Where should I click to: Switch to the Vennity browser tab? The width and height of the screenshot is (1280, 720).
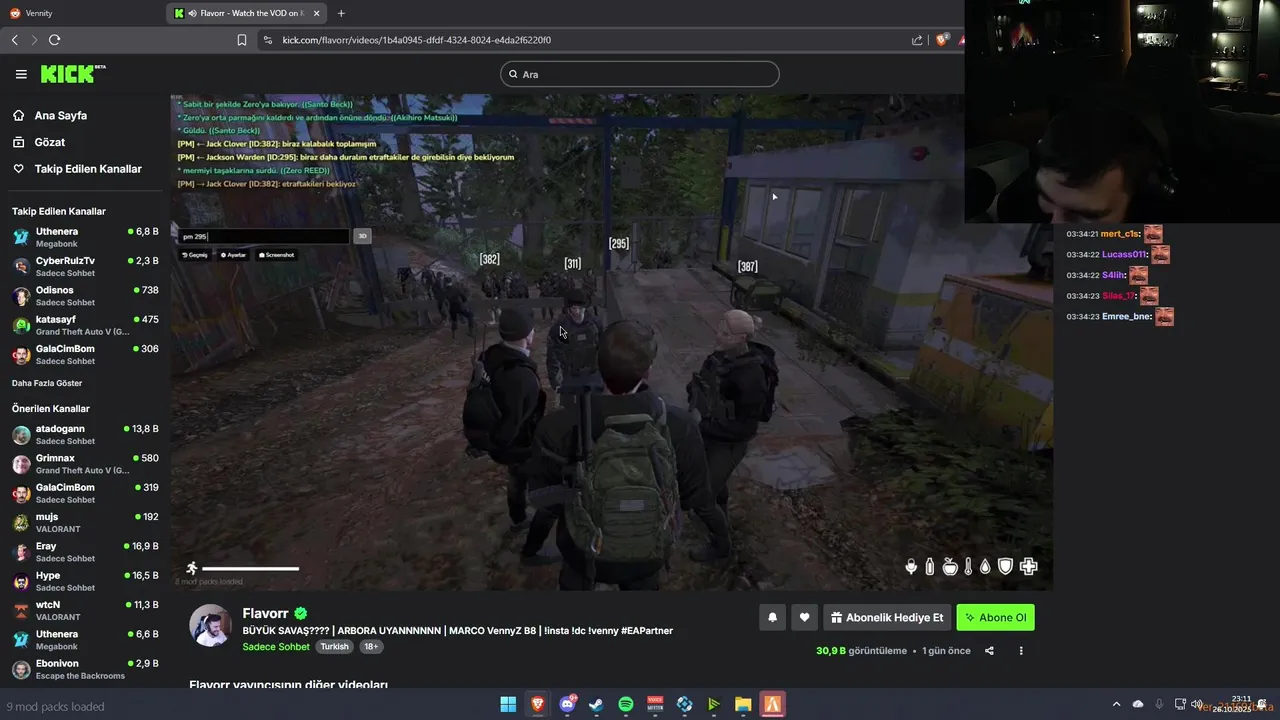point(80,13)
